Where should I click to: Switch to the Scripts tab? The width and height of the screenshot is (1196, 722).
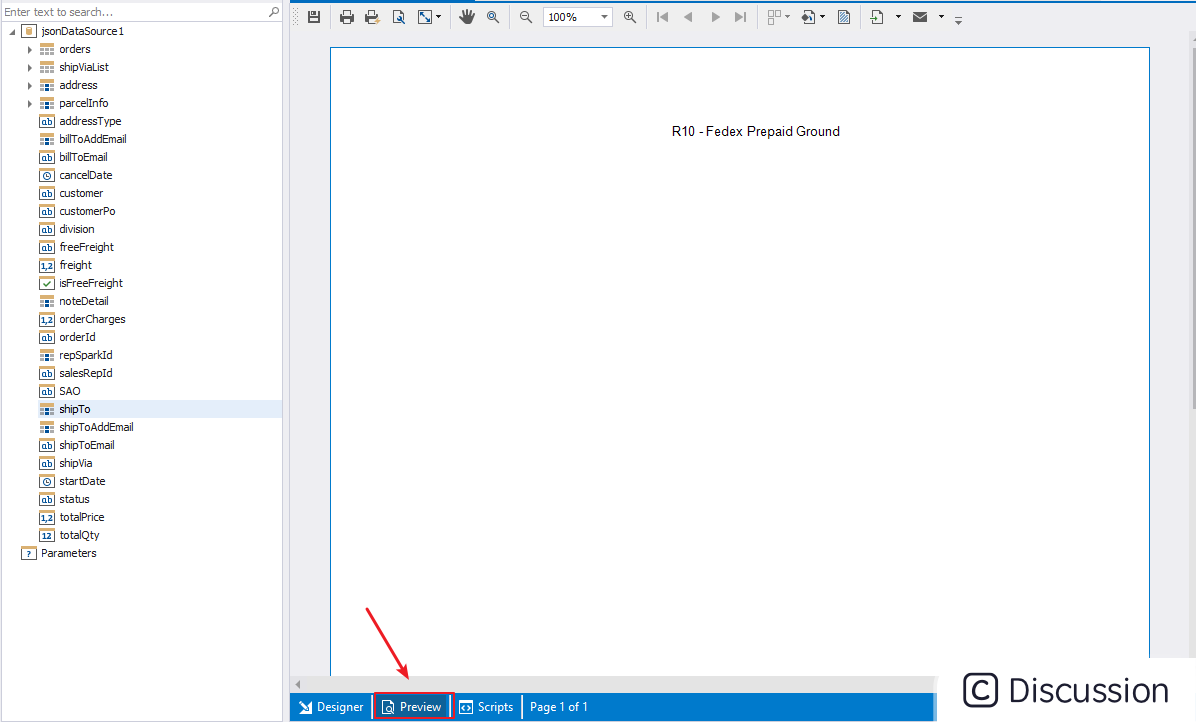[x=487, y=707]
